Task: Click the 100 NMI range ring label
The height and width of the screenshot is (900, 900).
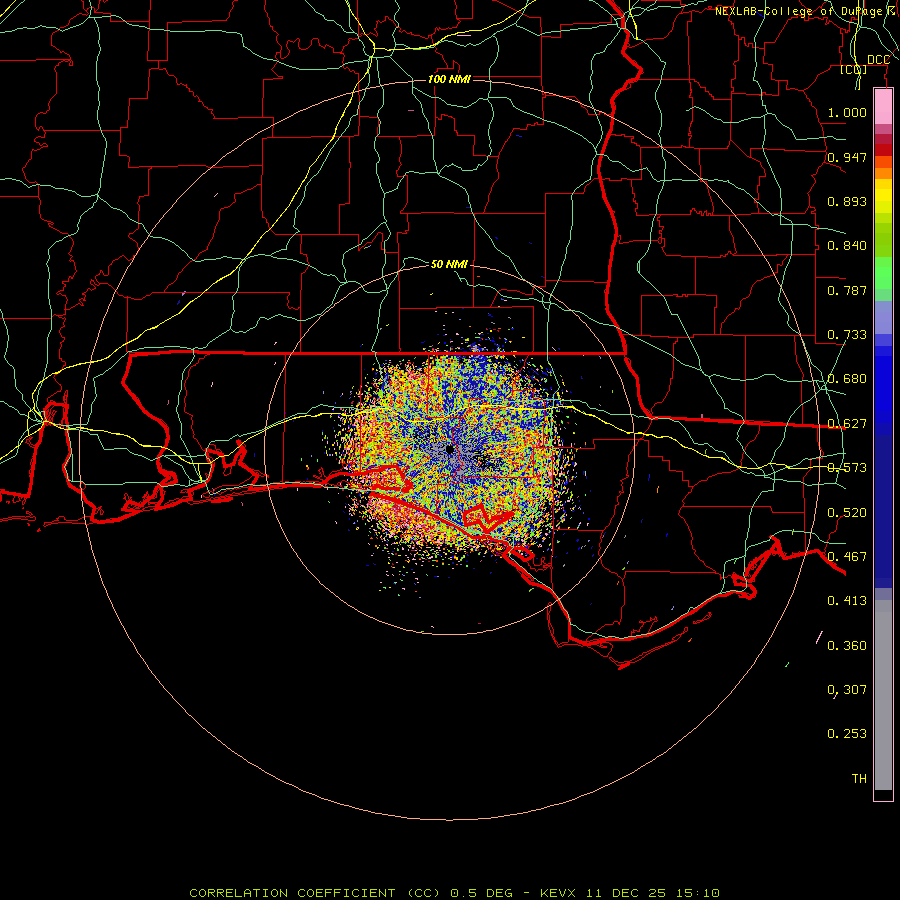Action: click(x=449, y=79)
